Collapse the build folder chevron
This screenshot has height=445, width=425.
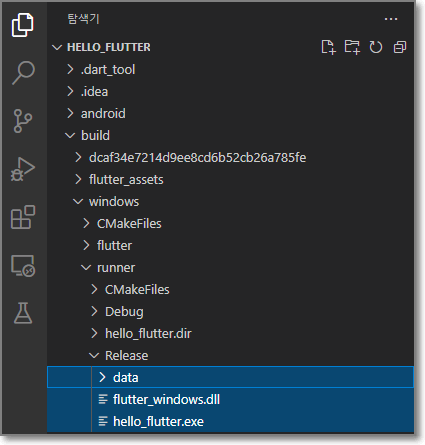pos(70,135)
